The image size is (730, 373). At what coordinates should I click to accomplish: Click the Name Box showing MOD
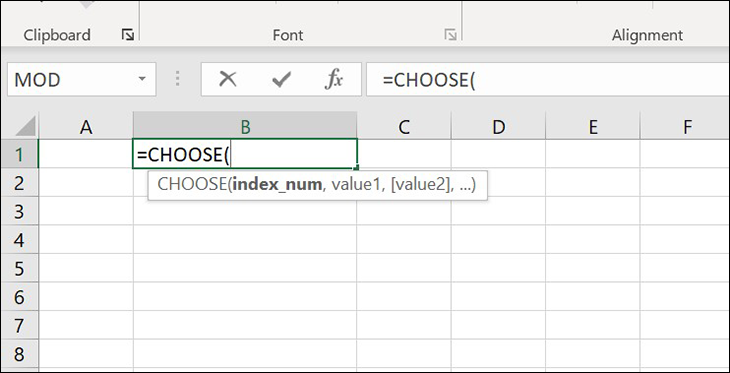pyautogui.click(x=81, y=80)
